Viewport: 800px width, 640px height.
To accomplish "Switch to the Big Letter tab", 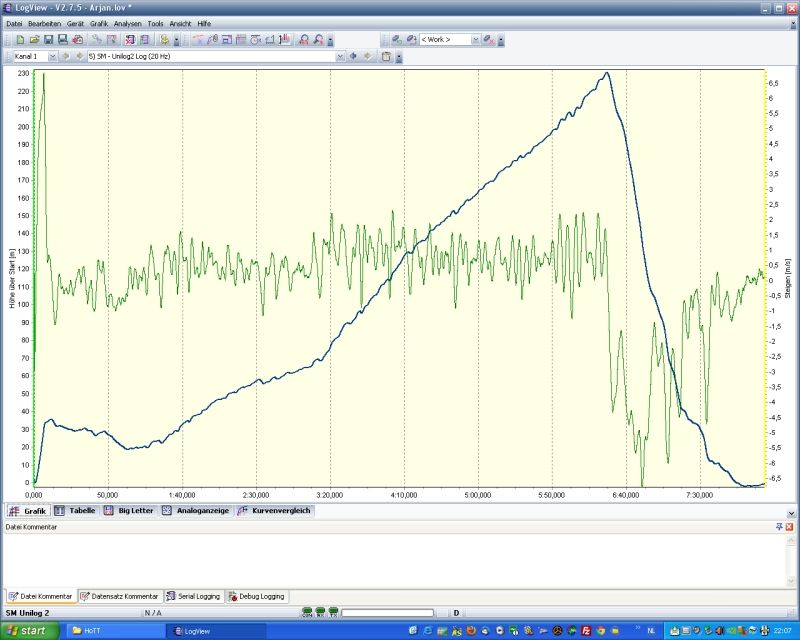I will point(129,510).
